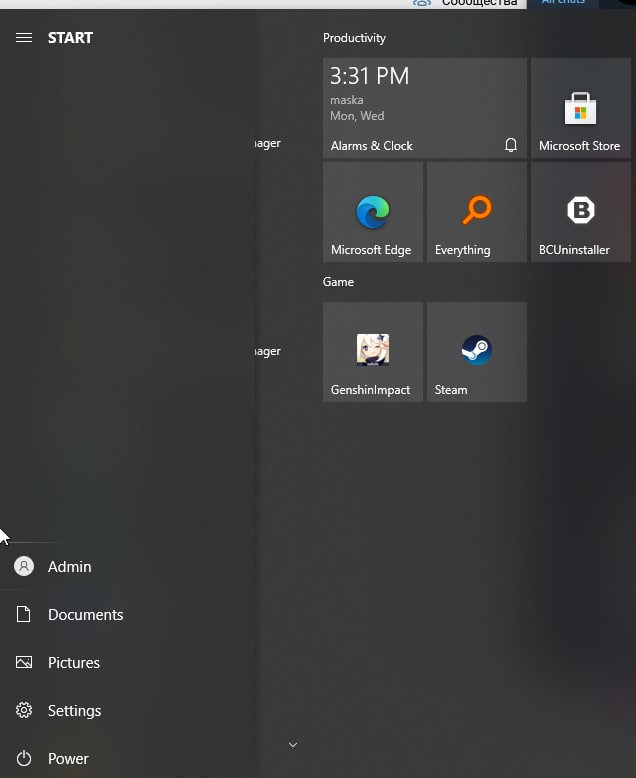Collapse the START hamburger menu
The image size is (636, 778).
[x=24, y=38]
